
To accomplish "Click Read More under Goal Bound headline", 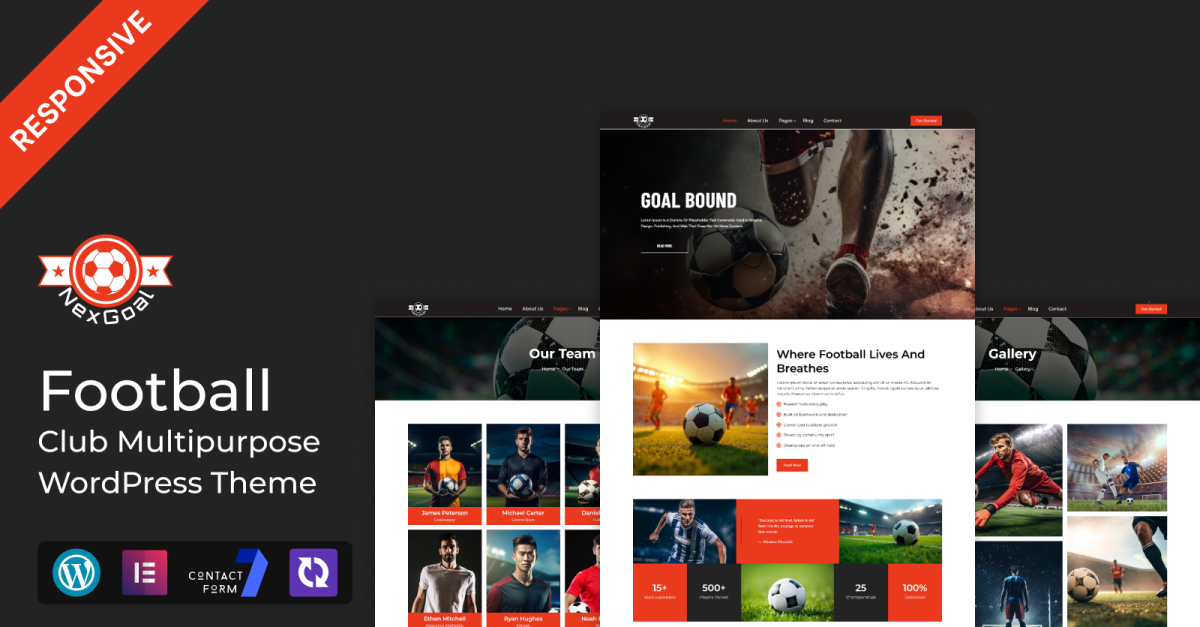I will (664, 245).
